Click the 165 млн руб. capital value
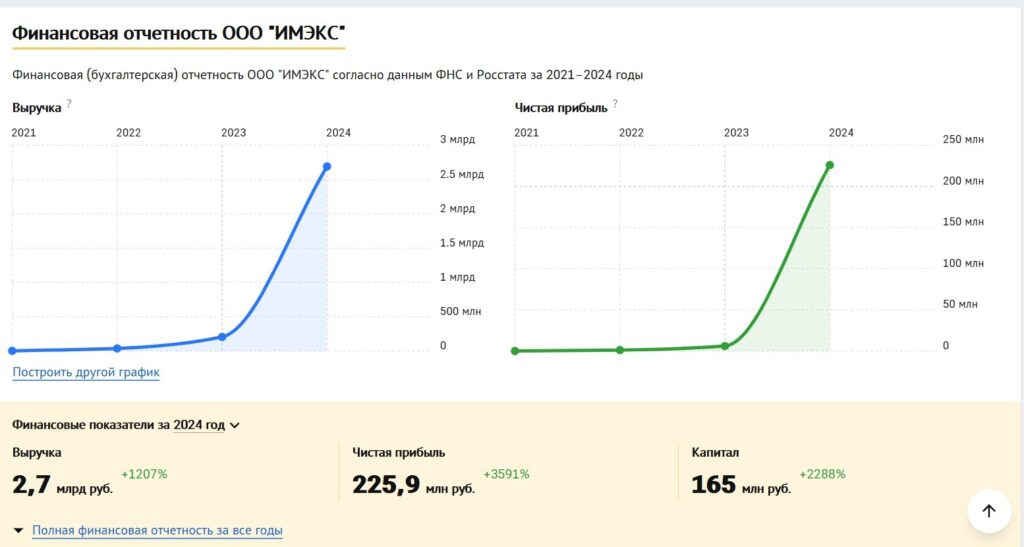 (x=741, y=485)
